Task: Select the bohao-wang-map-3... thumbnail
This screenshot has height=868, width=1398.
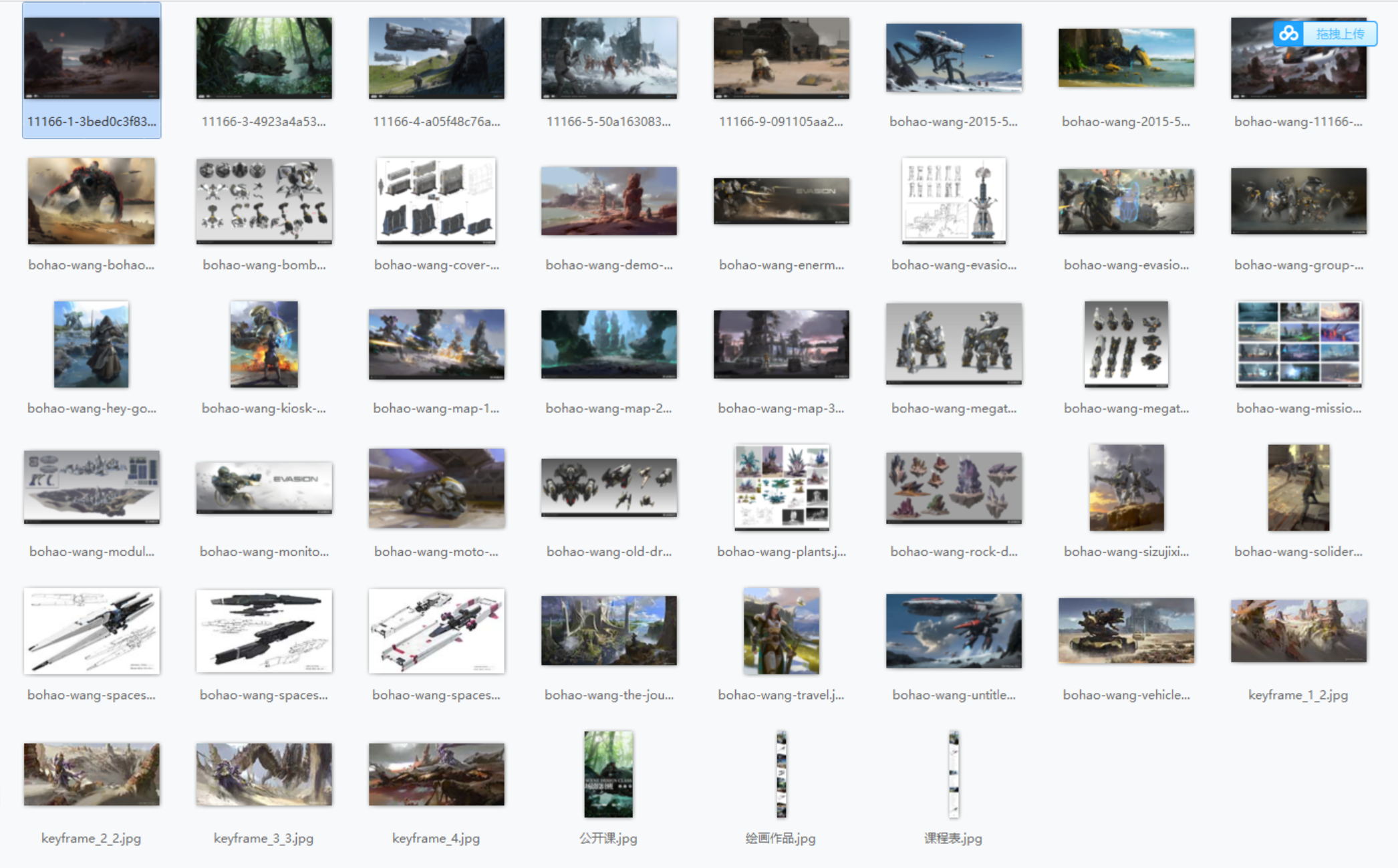Action: coord(781,344)
